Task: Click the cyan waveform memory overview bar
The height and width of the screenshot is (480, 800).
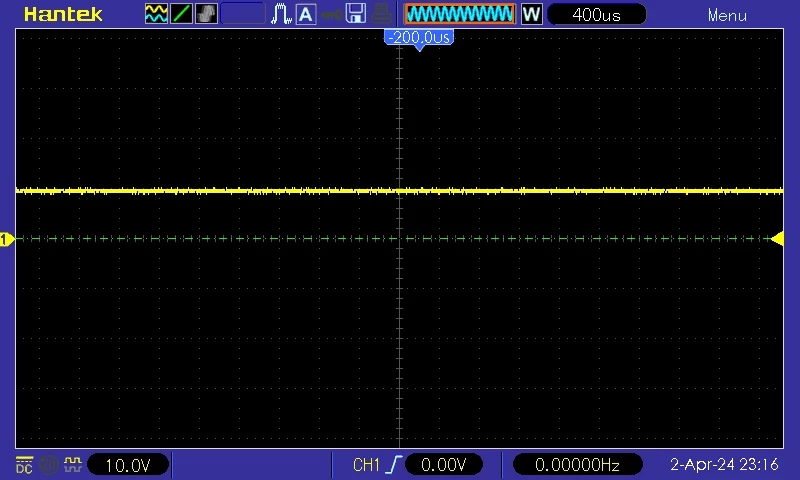Action: click(x=460, y=14)
